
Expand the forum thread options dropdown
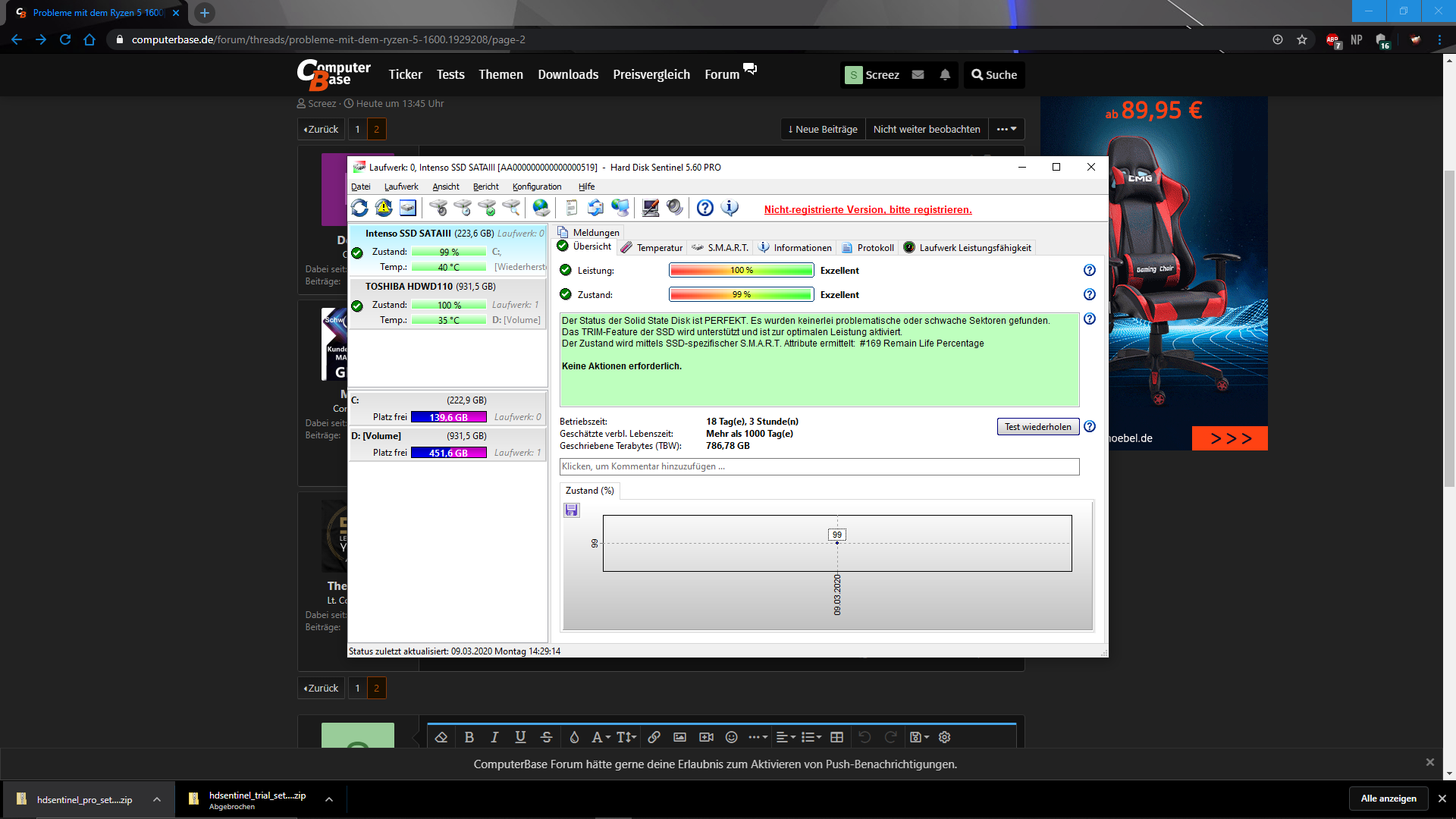pos(1006,129)
